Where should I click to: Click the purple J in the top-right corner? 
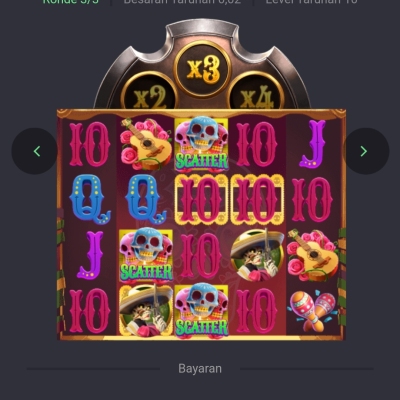313,144
